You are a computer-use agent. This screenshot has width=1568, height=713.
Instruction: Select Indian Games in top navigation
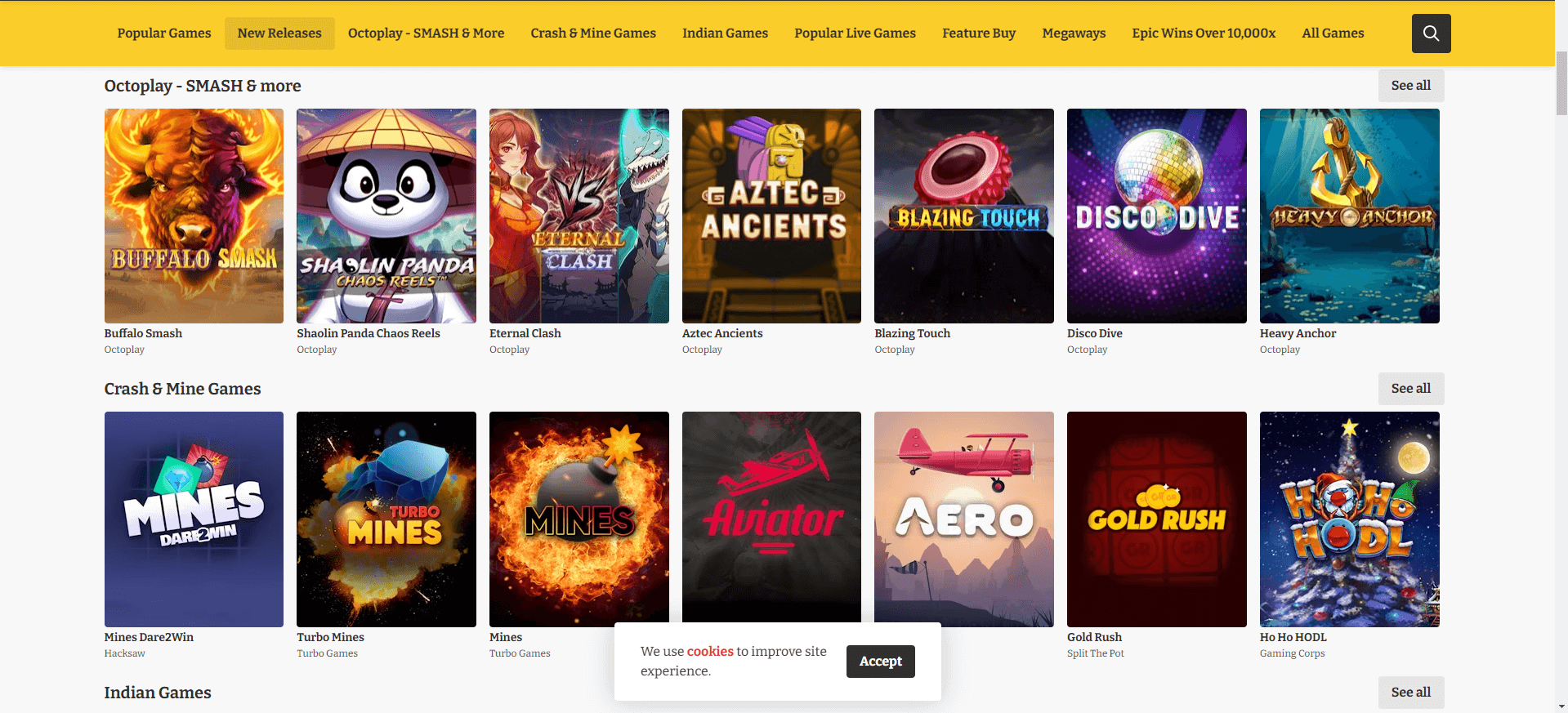725,33
